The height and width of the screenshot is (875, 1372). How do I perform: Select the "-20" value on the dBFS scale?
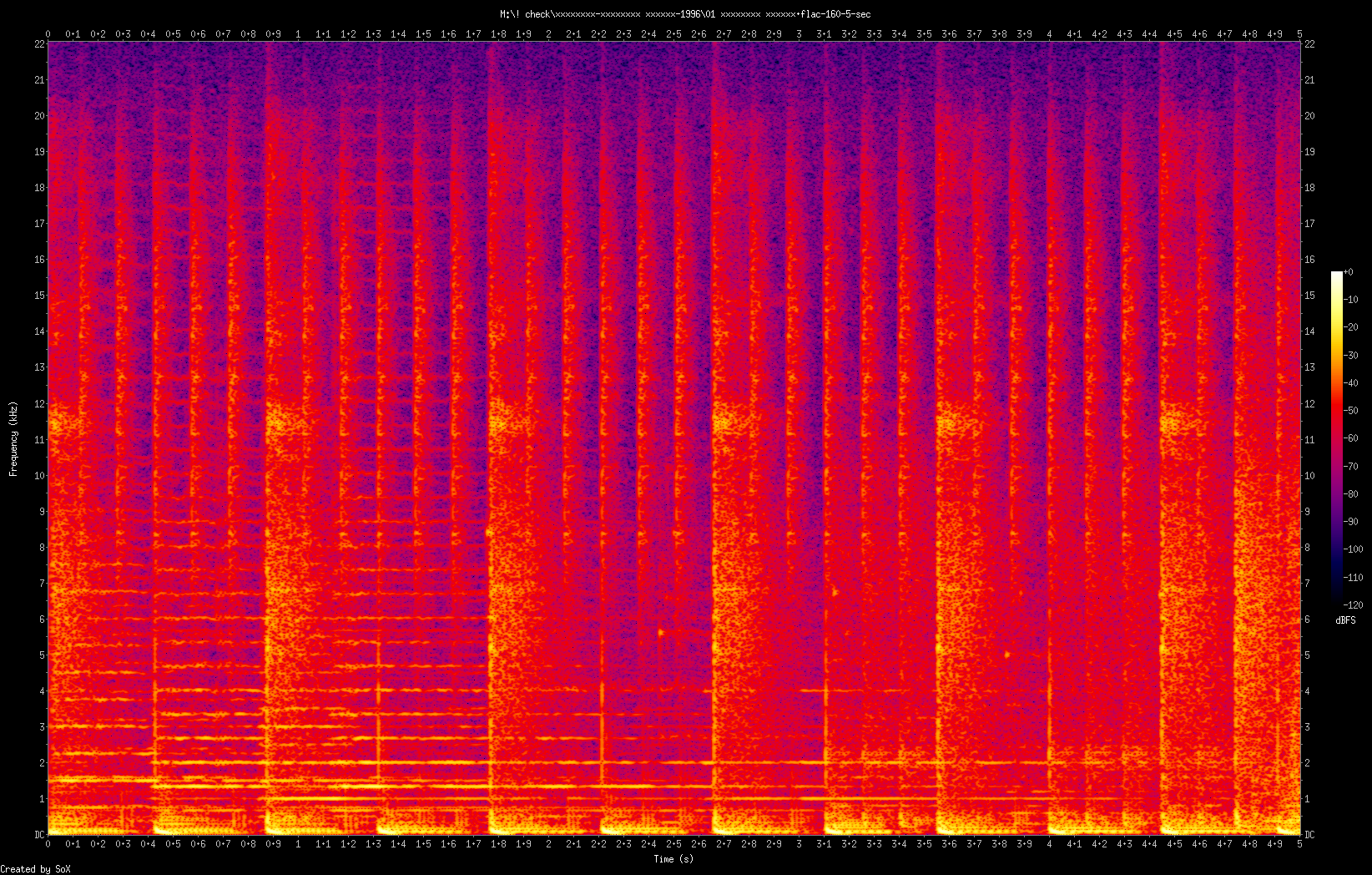tap(1351, 327)
